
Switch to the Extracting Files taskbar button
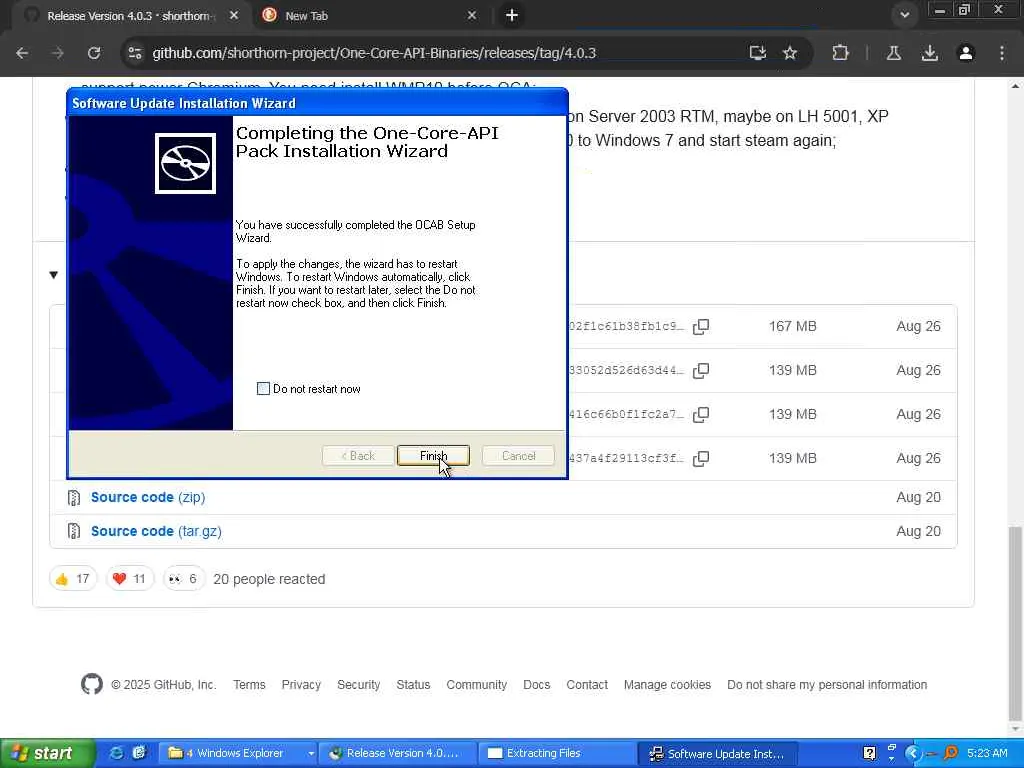[556, 754]
